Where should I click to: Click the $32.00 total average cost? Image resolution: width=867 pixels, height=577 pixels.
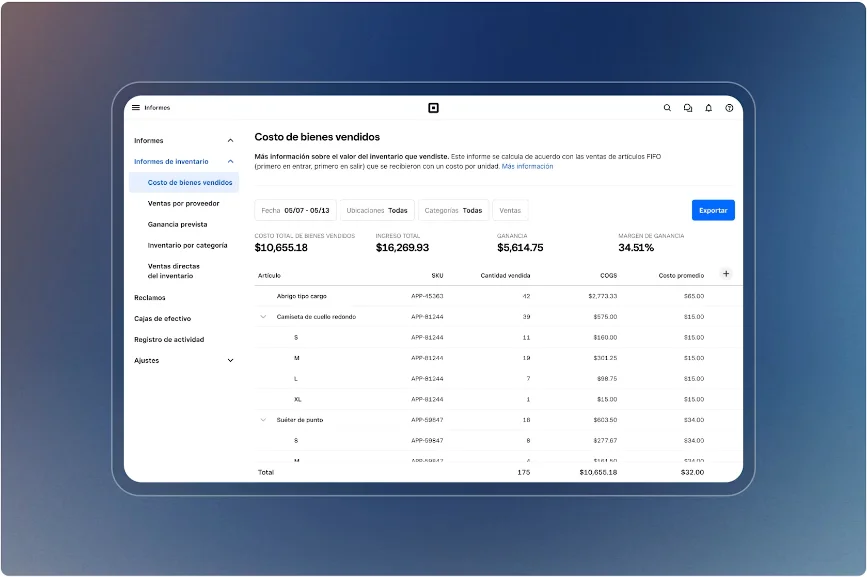click(x=692, y=473)
